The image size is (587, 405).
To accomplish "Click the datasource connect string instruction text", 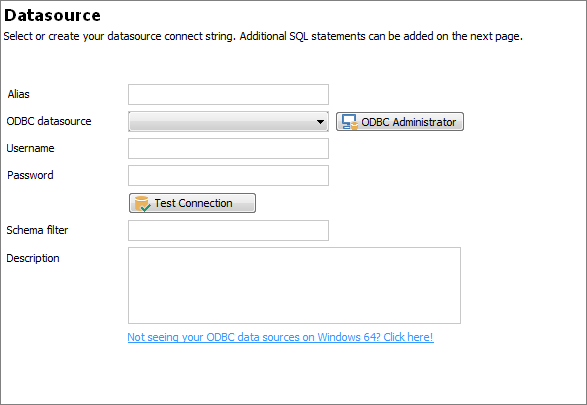I will pos(263,36).
